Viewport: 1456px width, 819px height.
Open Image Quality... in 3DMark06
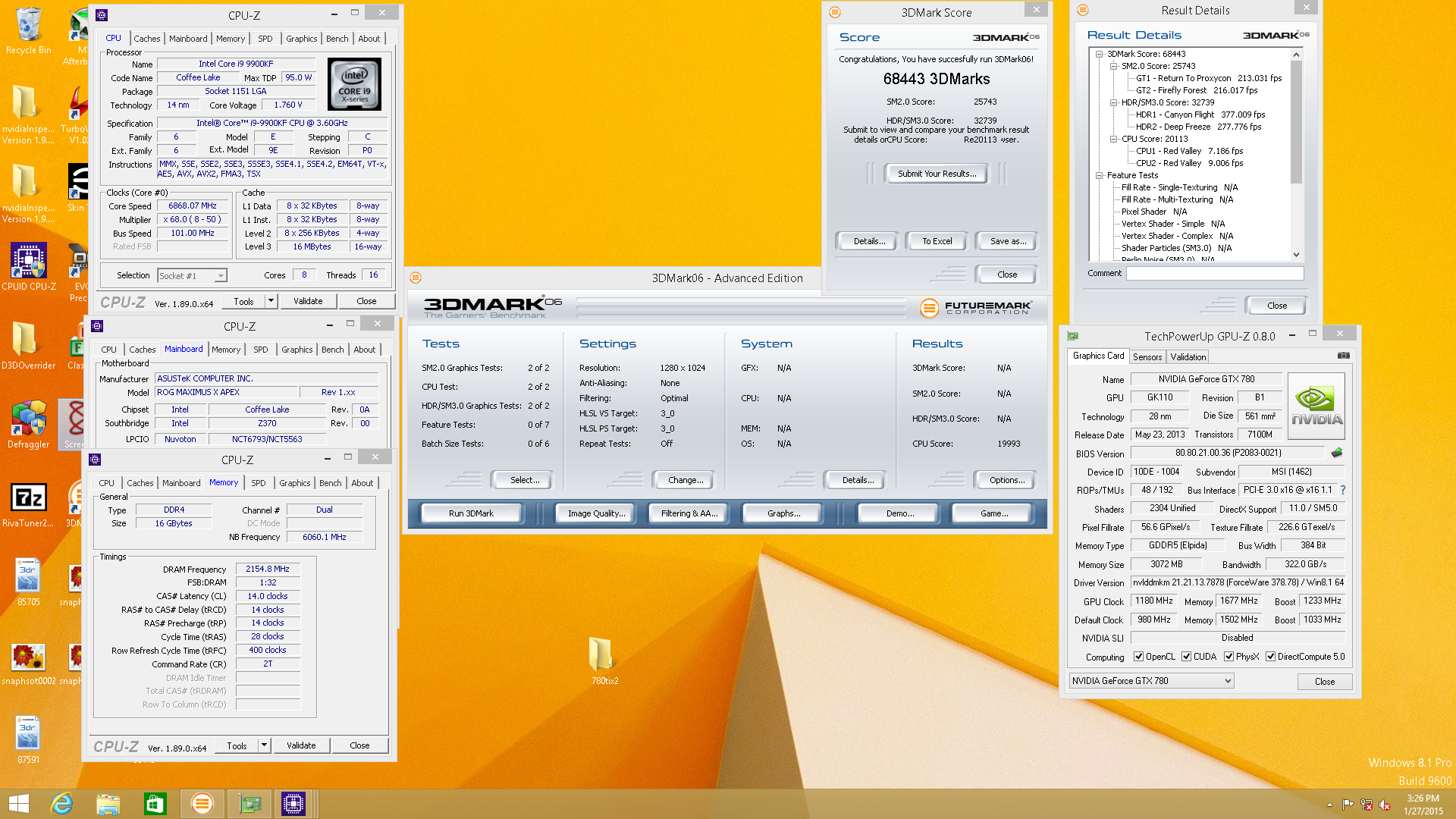tap(596, 513)
